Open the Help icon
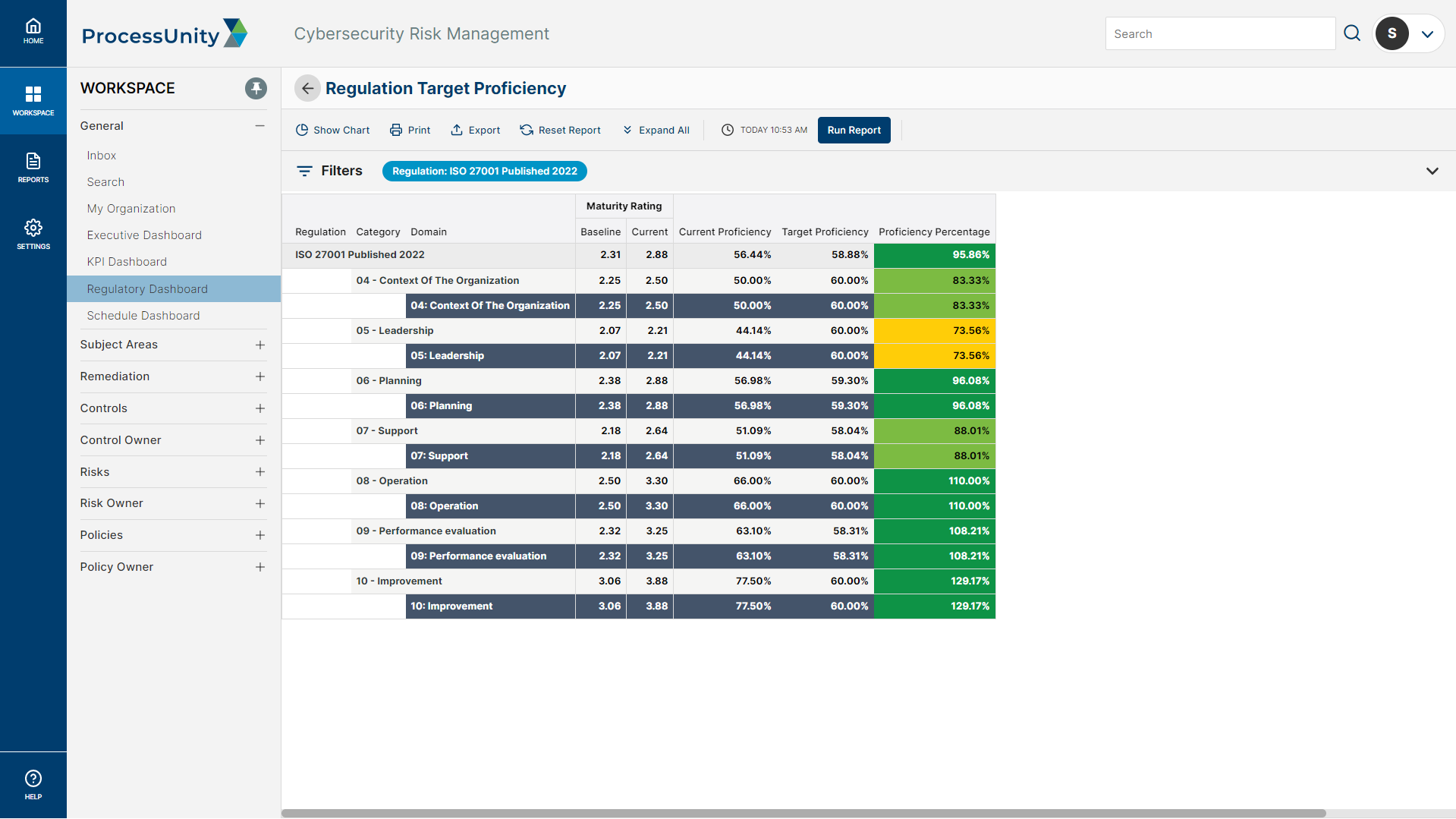The width and height of the screenshot is (1456, 819). [x=33, y=785]
